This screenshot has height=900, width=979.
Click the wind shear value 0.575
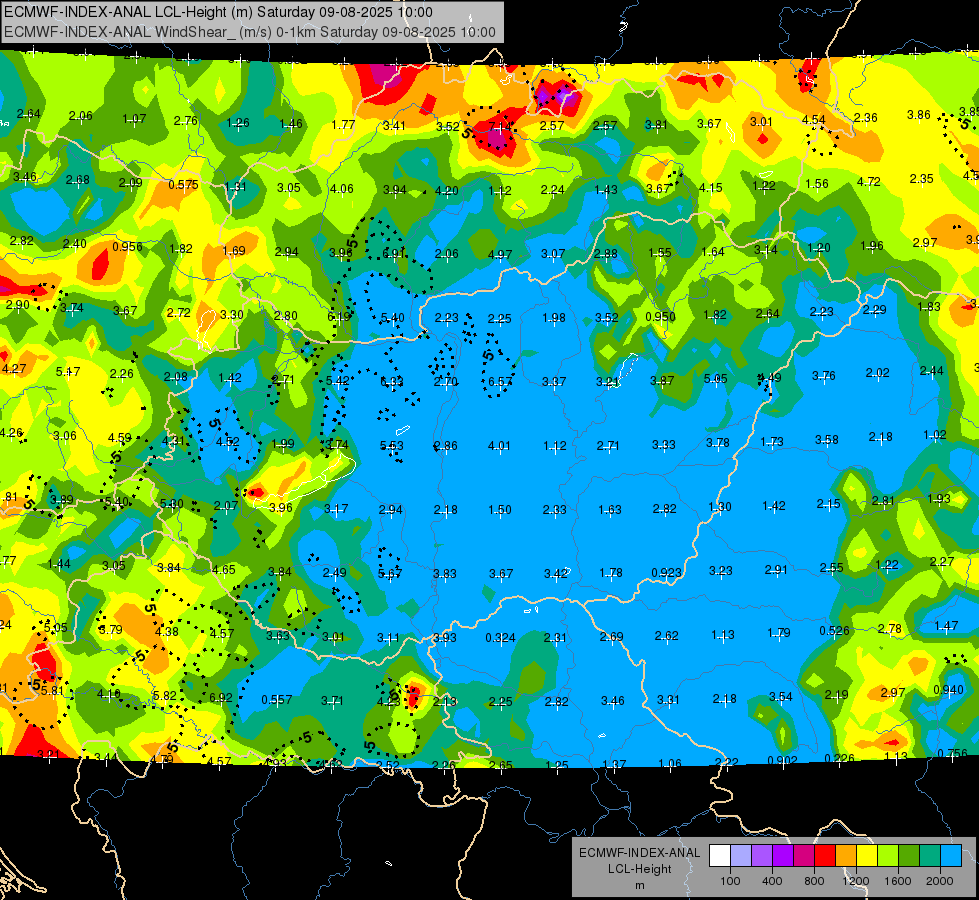pos(184,185)
